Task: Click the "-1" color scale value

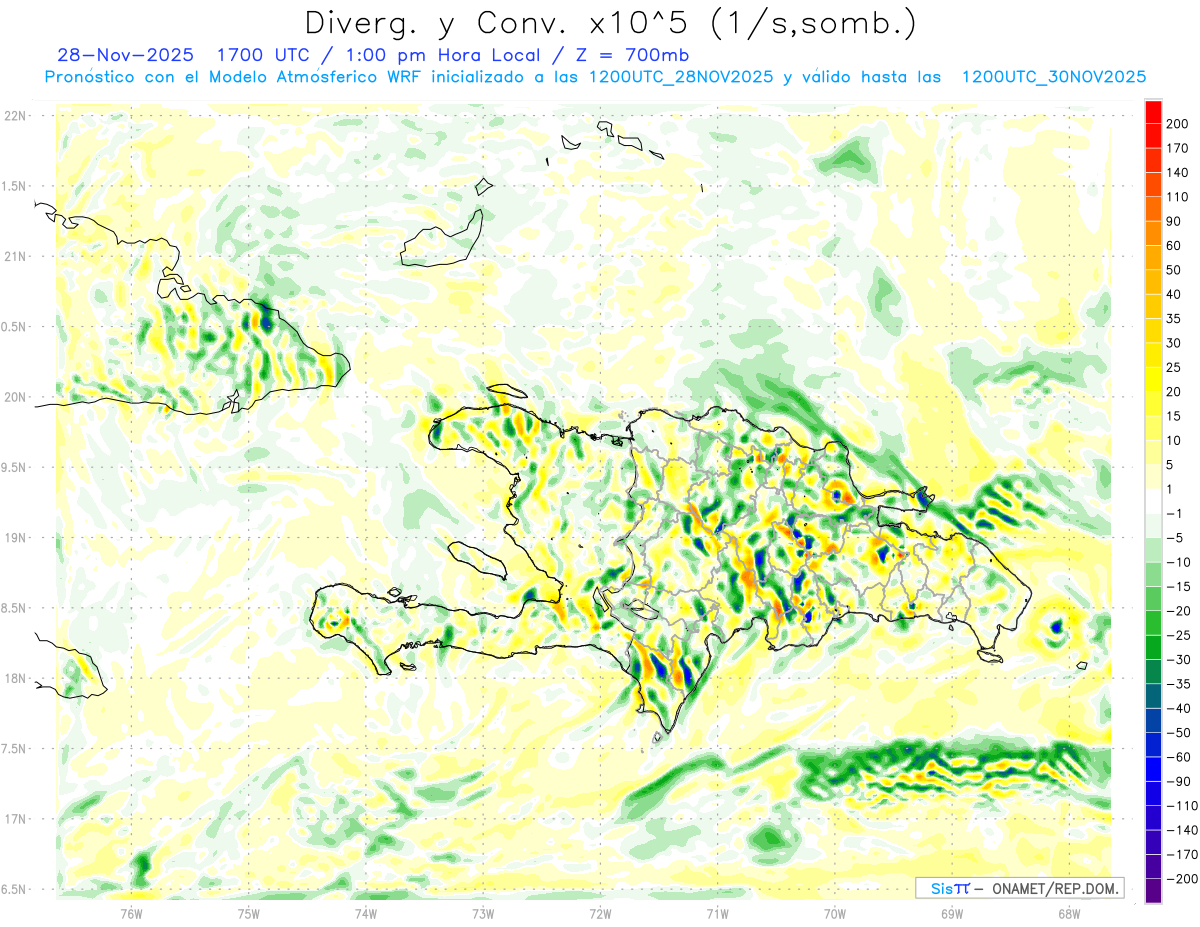Action: (1174, 513)
